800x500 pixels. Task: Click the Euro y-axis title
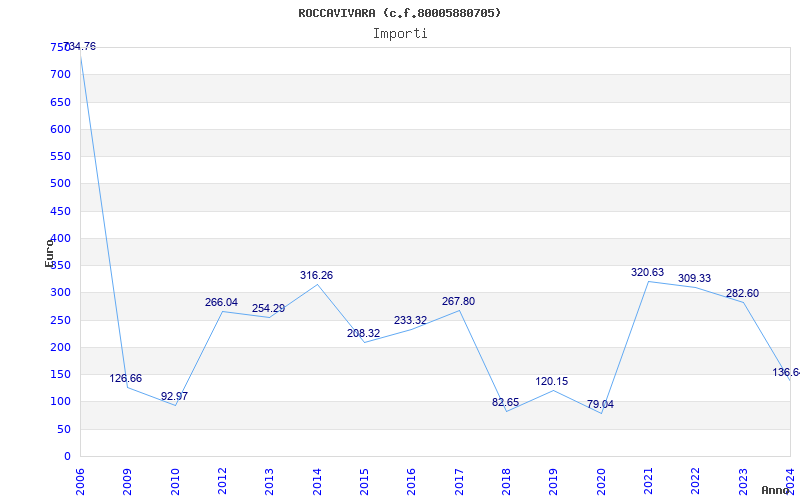point(49,252)
